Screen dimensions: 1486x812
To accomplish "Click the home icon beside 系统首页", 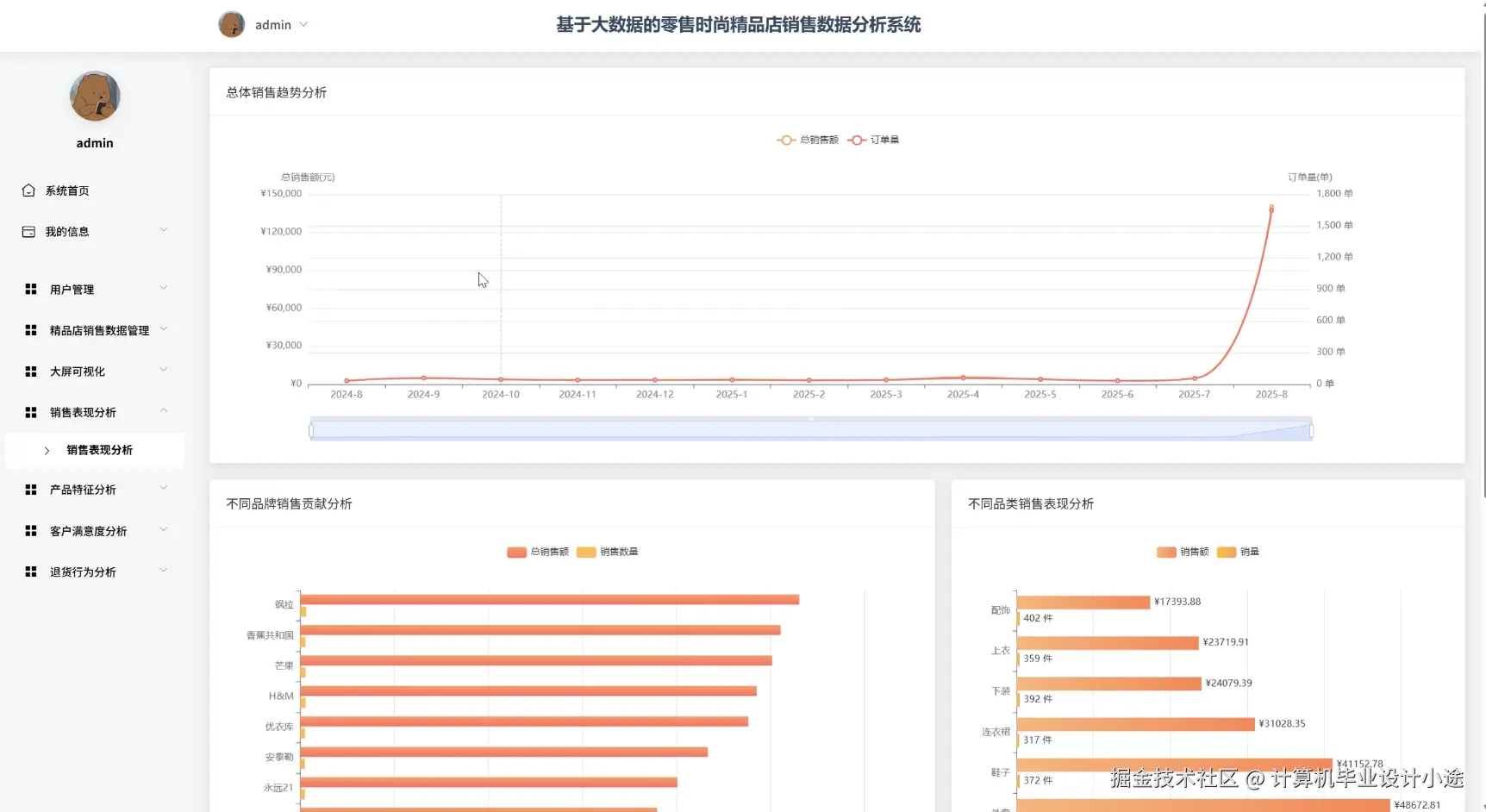I will 28,191.
